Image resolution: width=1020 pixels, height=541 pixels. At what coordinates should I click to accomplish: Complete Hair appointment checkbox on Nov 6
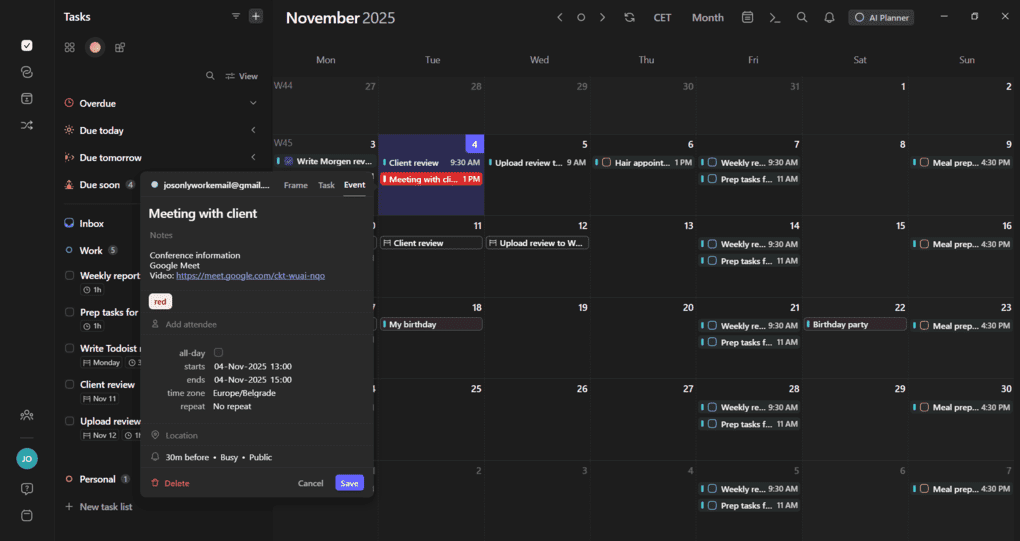pos(606,163)
